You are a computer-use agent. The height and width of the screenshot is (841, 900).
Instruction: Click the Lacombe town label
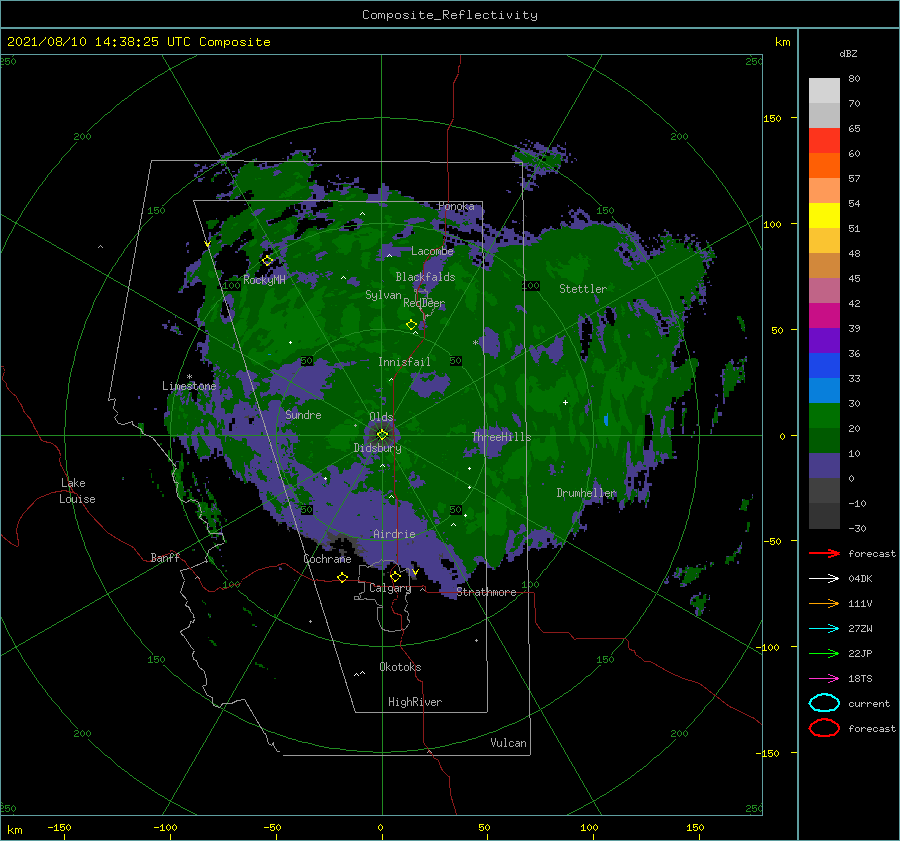click(432, 251)
